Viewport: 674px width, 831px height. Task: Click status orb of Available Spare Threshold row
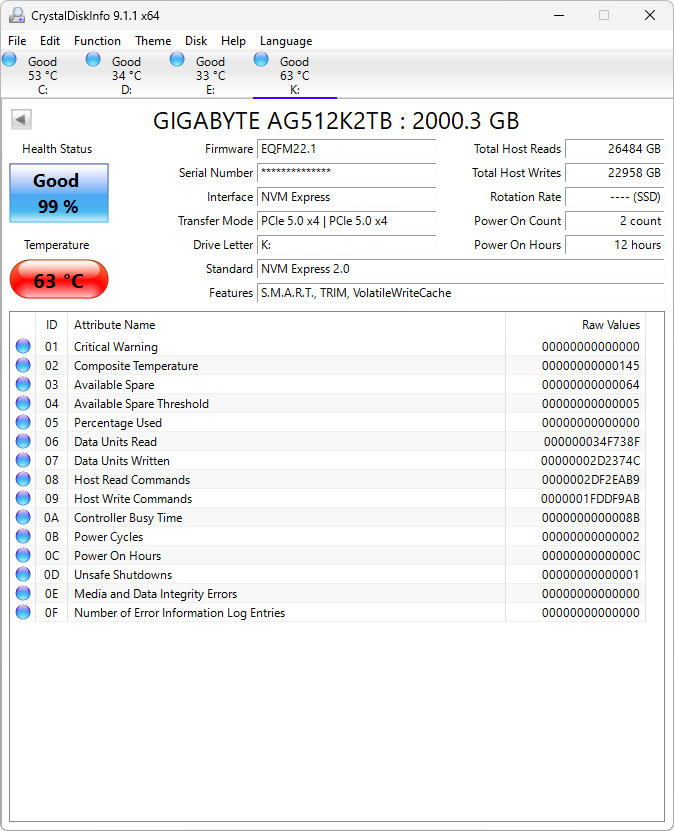[x=23, y=403]
